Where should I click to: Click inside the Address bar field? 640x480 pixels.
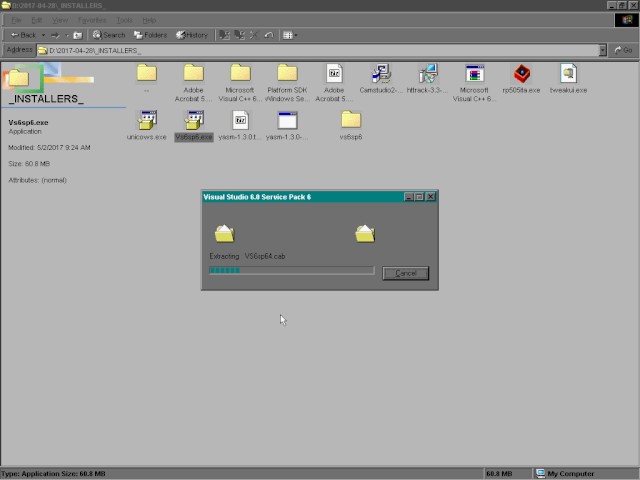click(x=318, y=50)
